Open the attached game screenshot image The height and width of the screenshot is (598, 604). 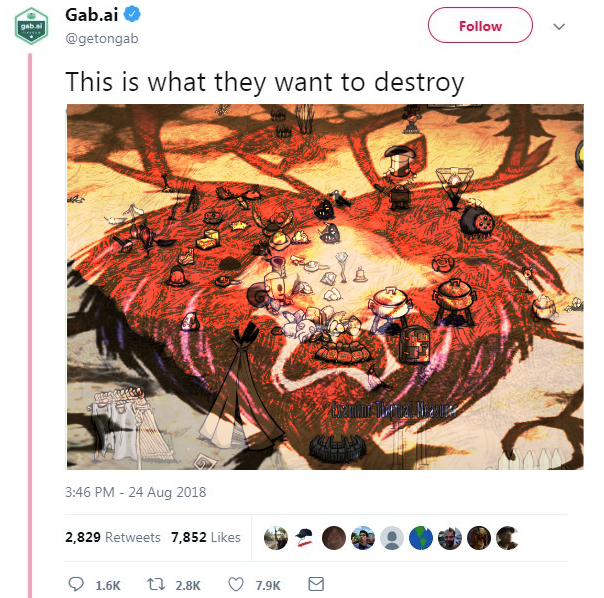click(325, 287)
